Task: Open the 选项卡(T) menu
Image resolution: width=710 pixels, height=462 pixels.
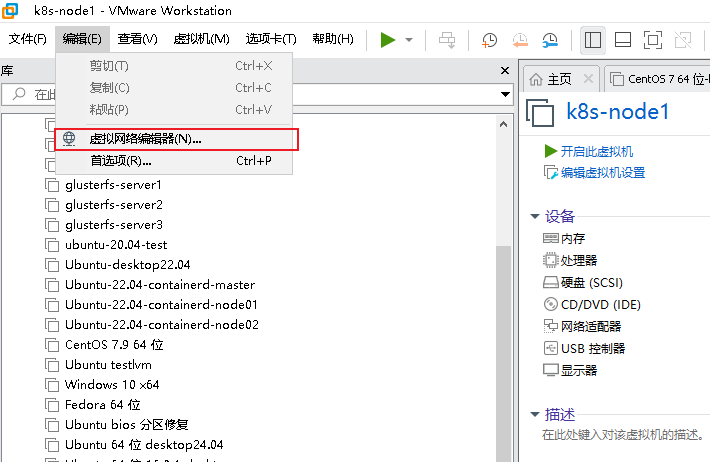Action: click(x=271, y=39)
